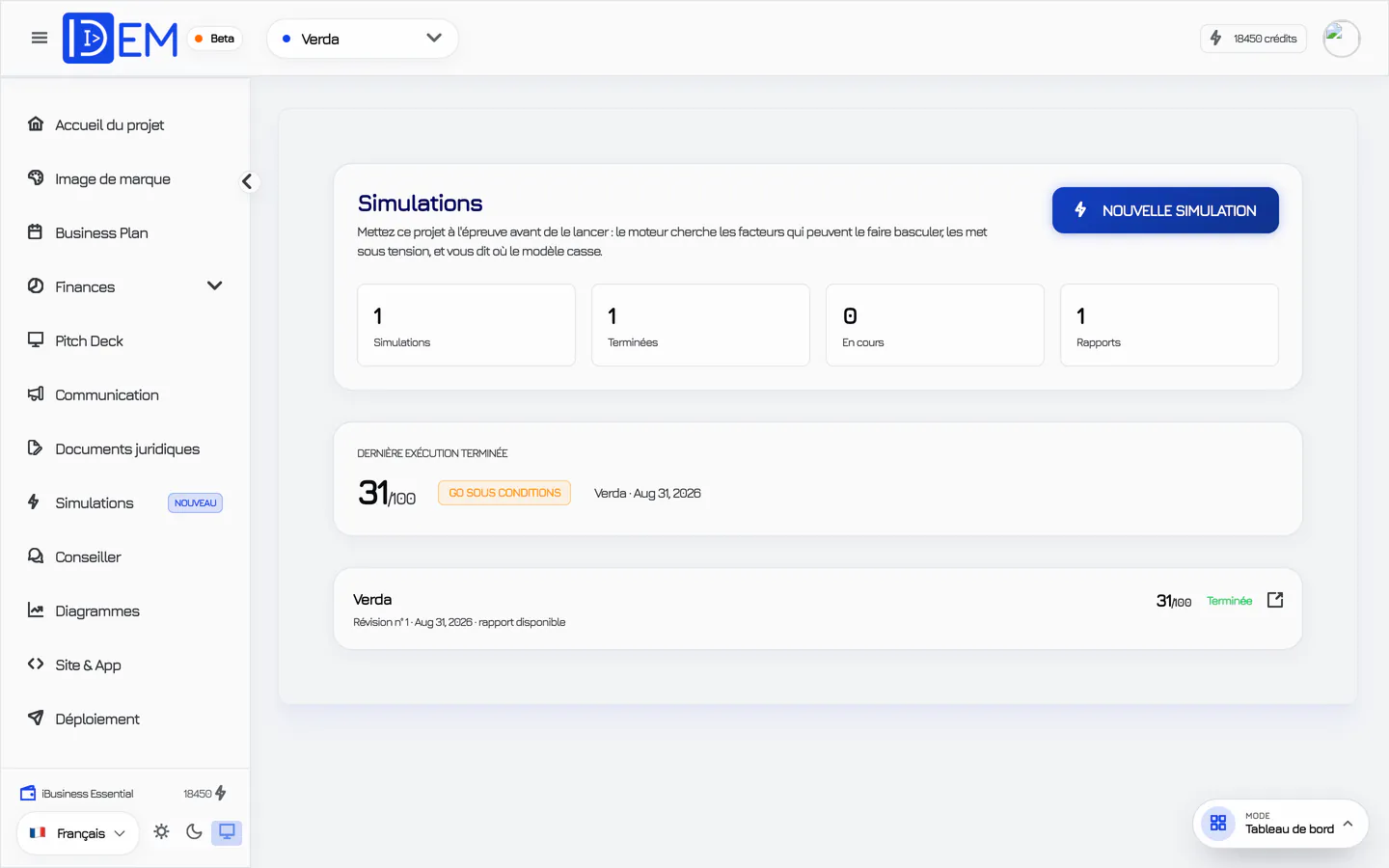
Task: Open the hamburger menu icon
Action: pyautogui.click(x=40, y=39)
